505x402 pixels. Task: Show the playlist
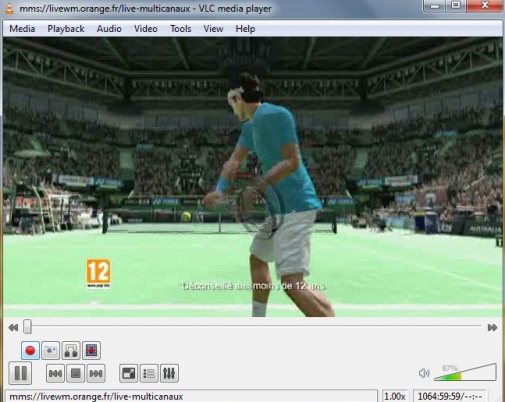(149, 373)
